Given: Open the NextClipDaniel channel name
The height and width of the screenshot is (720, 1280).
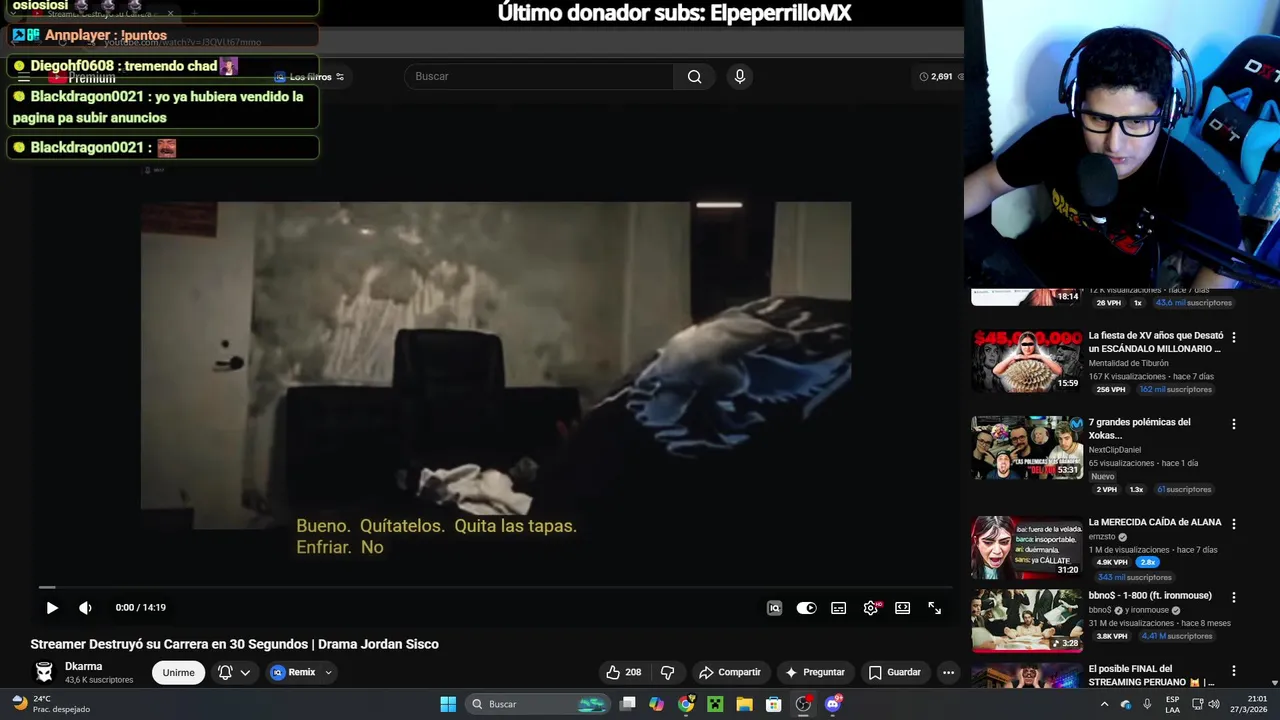Looking at the screenshot, I should click(1114, 450).
